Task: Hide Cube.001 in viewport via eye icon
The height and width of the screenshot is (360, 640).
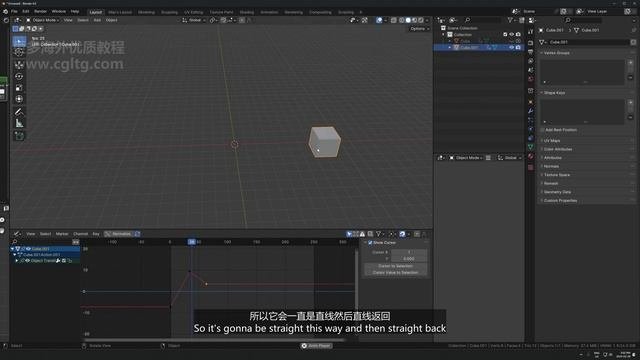Action: pyautogui.click(x=511, y=47)
